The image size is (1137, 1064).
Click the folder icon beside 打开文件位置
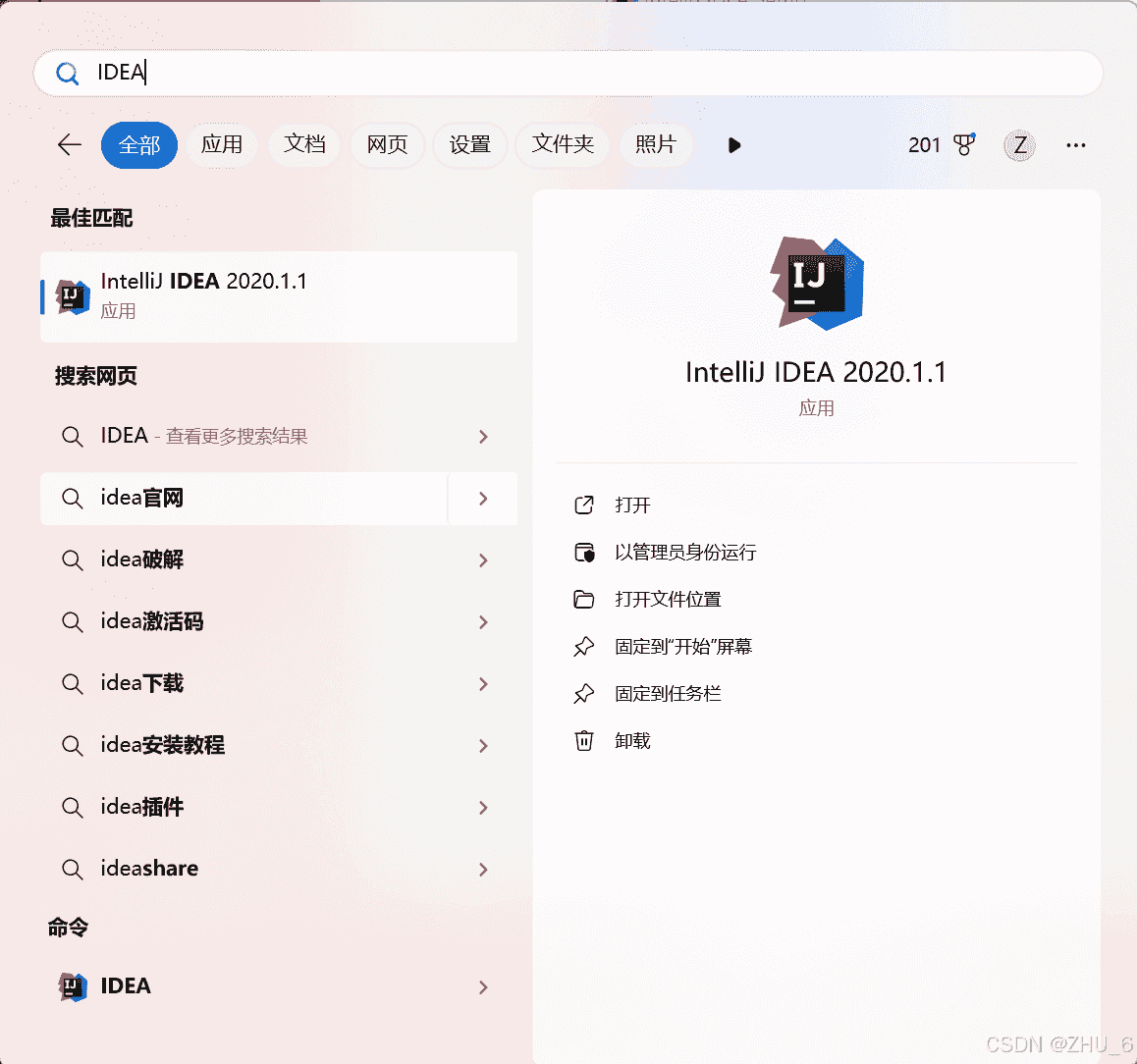click(x=584, y=600)
